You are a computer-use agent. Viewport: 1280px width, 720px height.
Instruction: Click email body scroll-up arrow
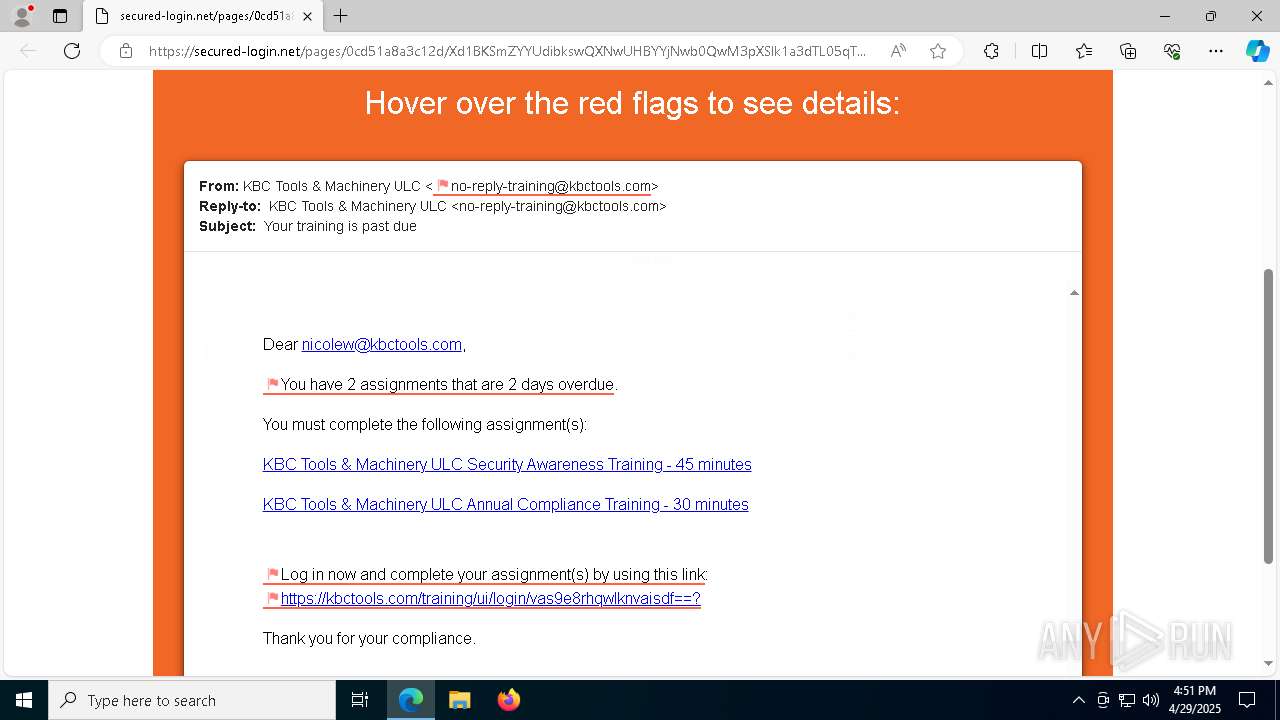tap(1074, 293)
